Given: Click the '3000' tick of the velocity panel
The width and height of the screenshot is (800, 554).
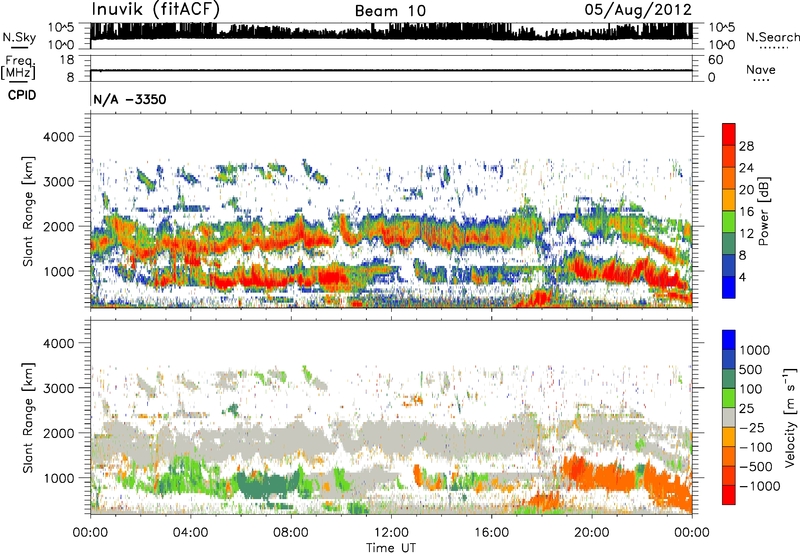Looking at the screenshot, I should point(58,388).
